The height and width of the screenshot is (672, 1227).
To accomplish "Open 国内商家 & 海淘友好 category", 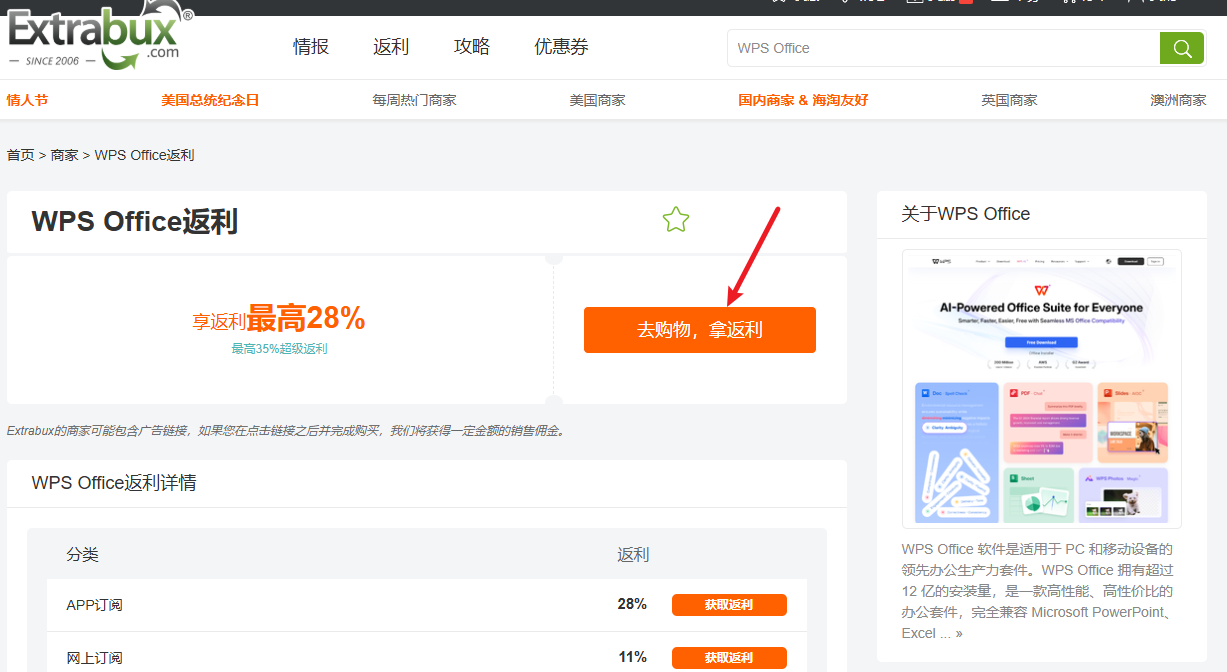I will click(803, 100).
